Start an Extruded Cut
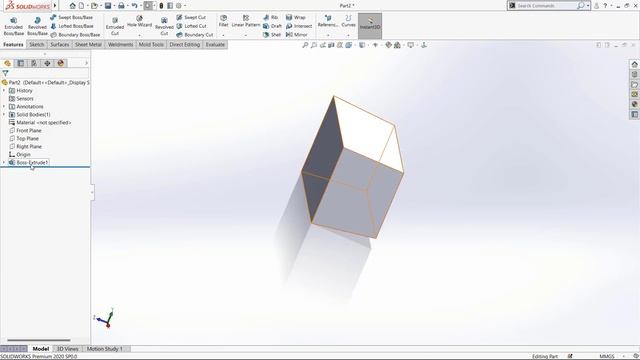 click(115, 26)
